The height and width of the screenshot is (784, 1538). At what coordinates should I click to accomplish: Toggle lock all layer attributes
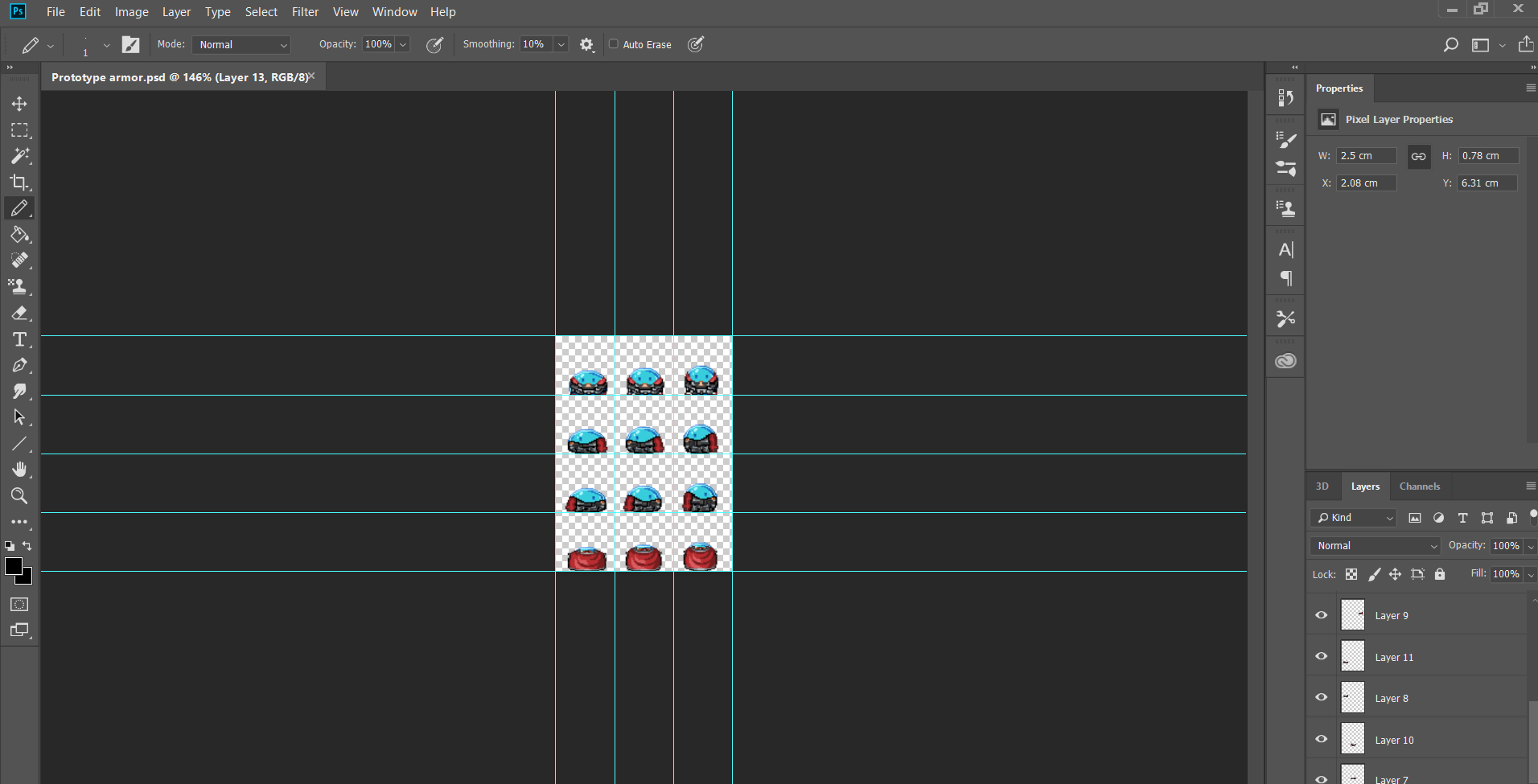click(x=1440, y=574)
